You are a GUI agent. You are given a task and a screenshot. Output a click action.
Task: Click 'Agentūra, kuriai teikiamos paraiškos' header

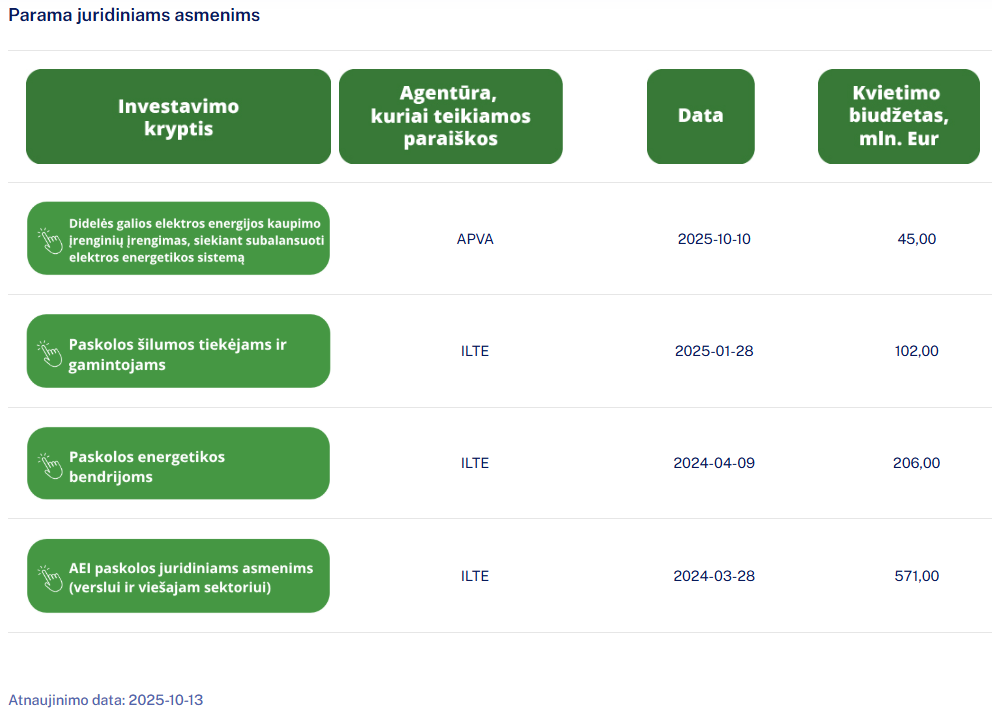tap(450, 117)
